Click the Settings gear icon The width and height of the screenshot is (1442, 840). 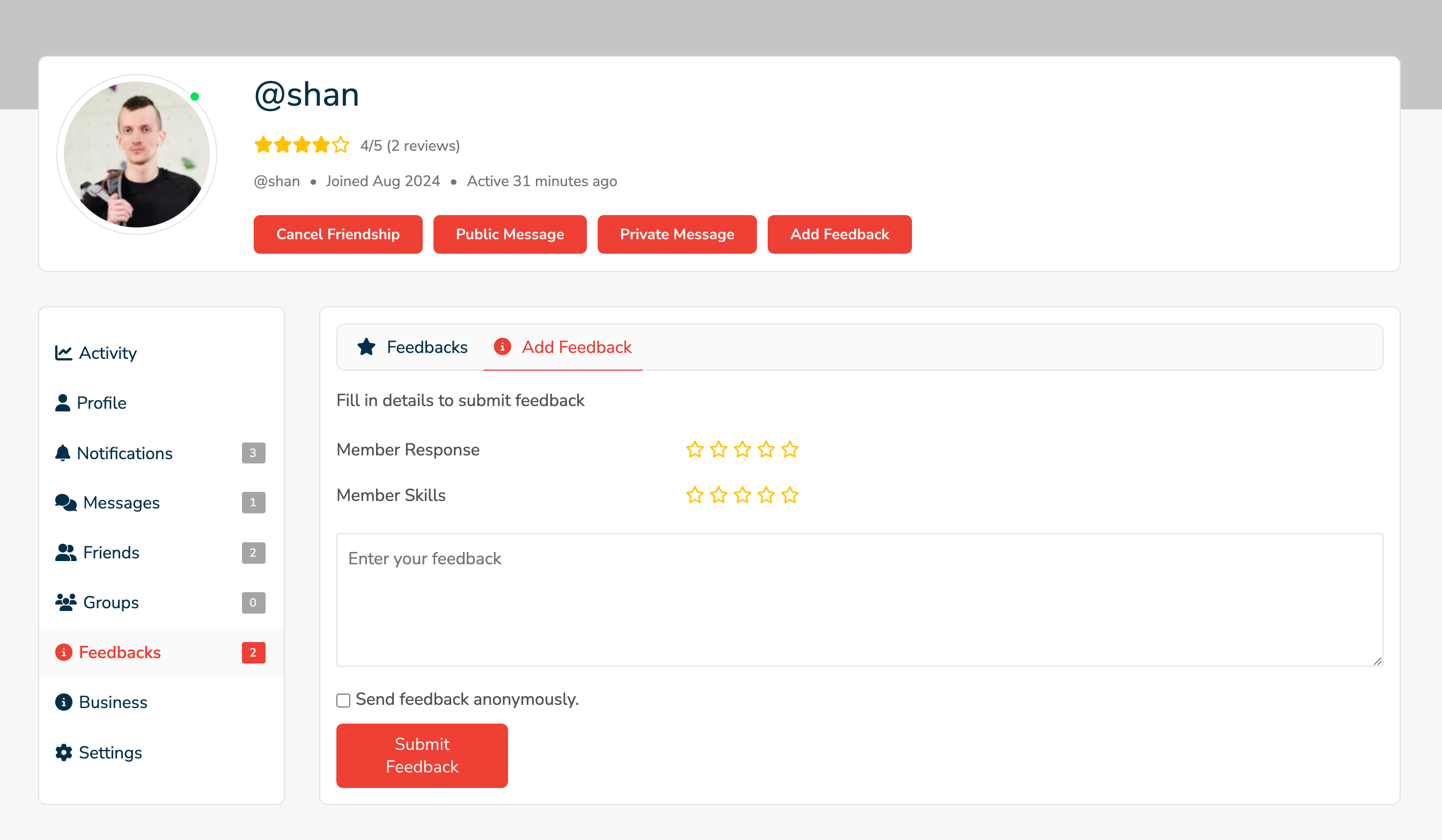coord(63,752)
